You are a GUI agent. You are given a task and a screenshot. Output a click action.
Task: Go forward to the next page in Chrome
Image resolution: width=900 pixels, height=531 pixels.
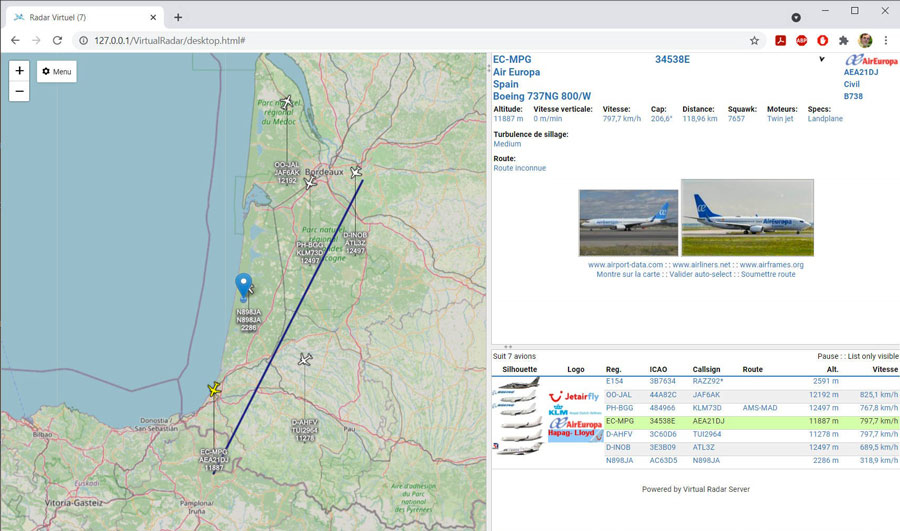36,40
